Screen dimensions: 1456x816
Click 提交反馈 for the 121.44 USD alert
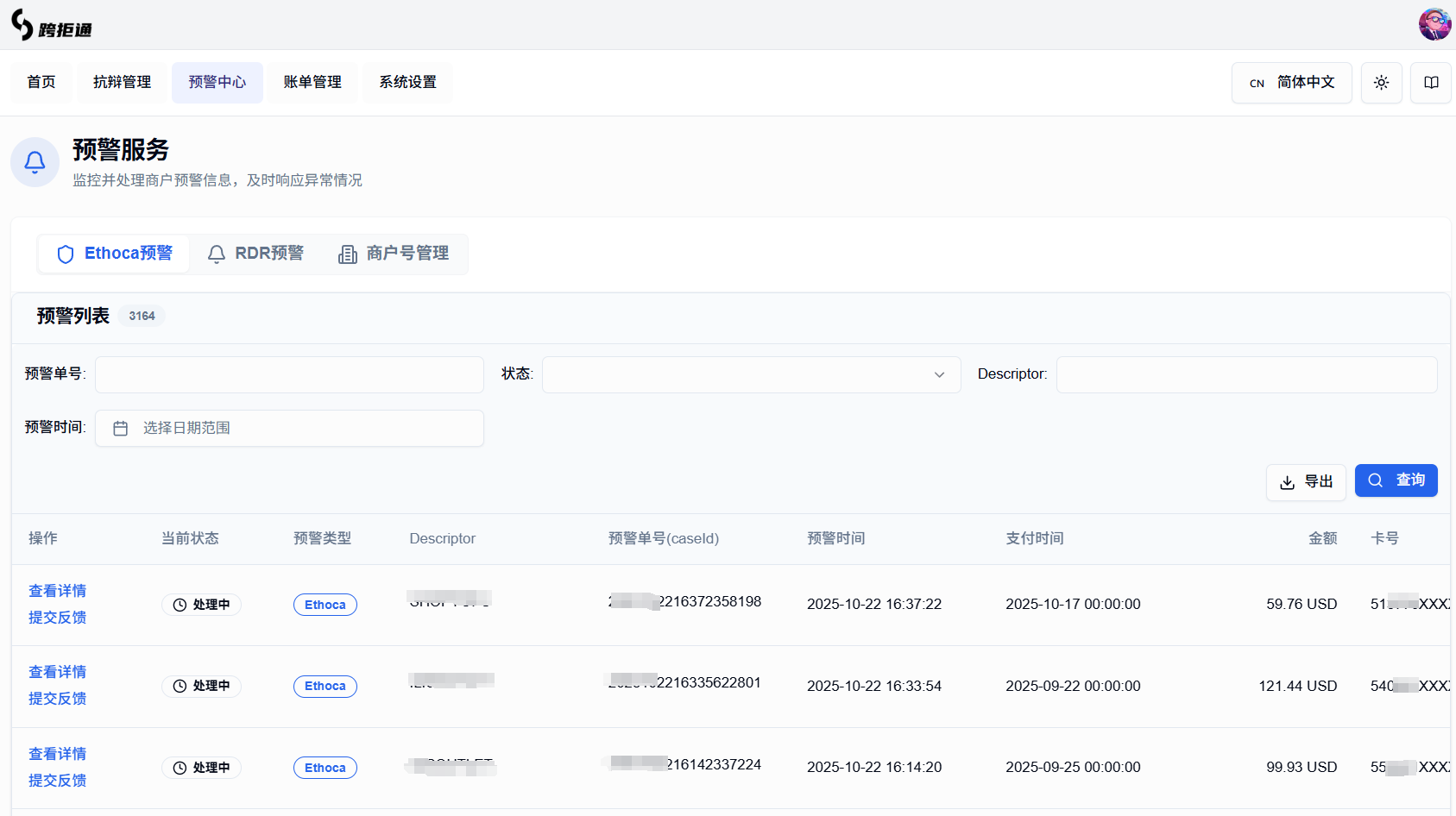pos(57,699)
